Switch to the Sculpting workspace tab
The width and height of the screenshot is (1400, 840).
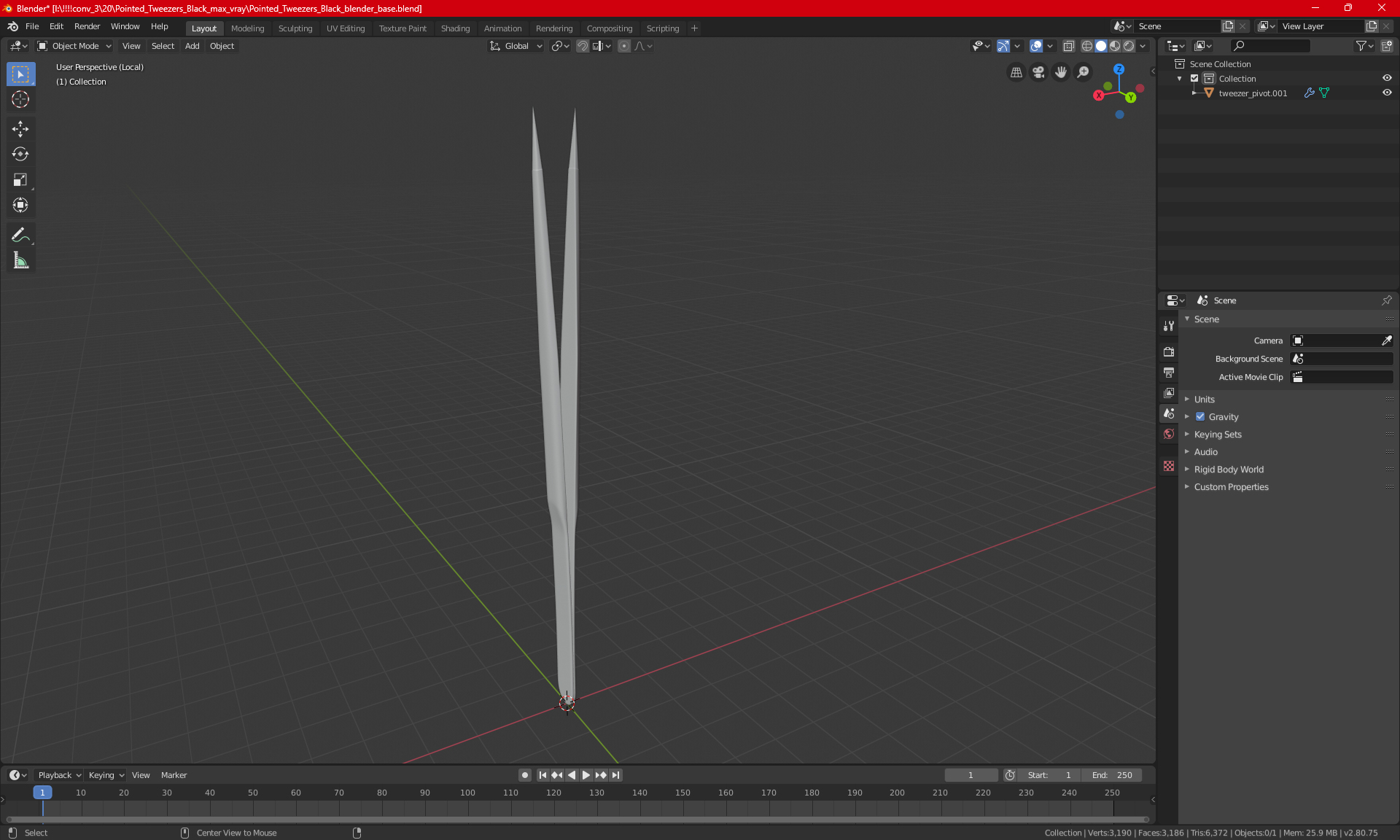tap(295, 28)
